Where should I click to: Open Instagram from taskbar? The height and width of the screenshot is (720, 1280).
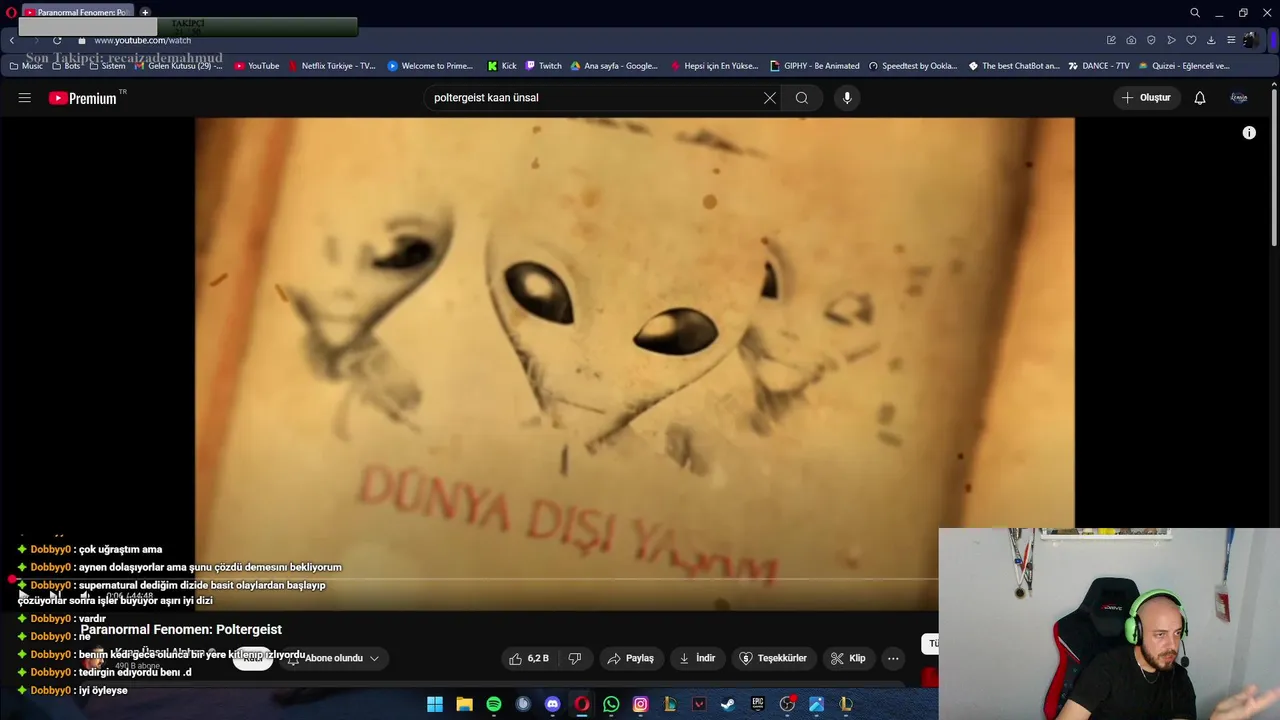click(640, 704)
